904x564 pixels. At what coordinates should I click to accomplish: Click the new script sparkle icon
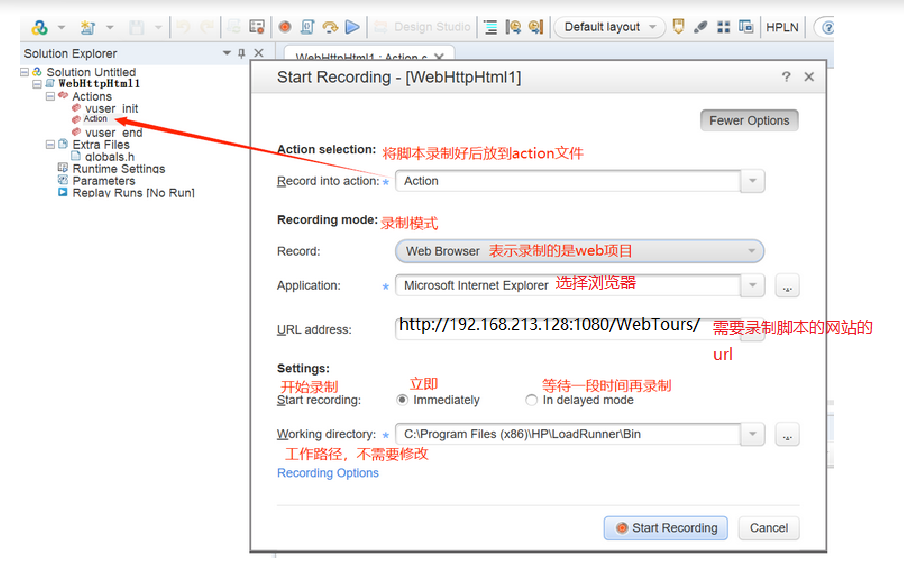point(88,27)
